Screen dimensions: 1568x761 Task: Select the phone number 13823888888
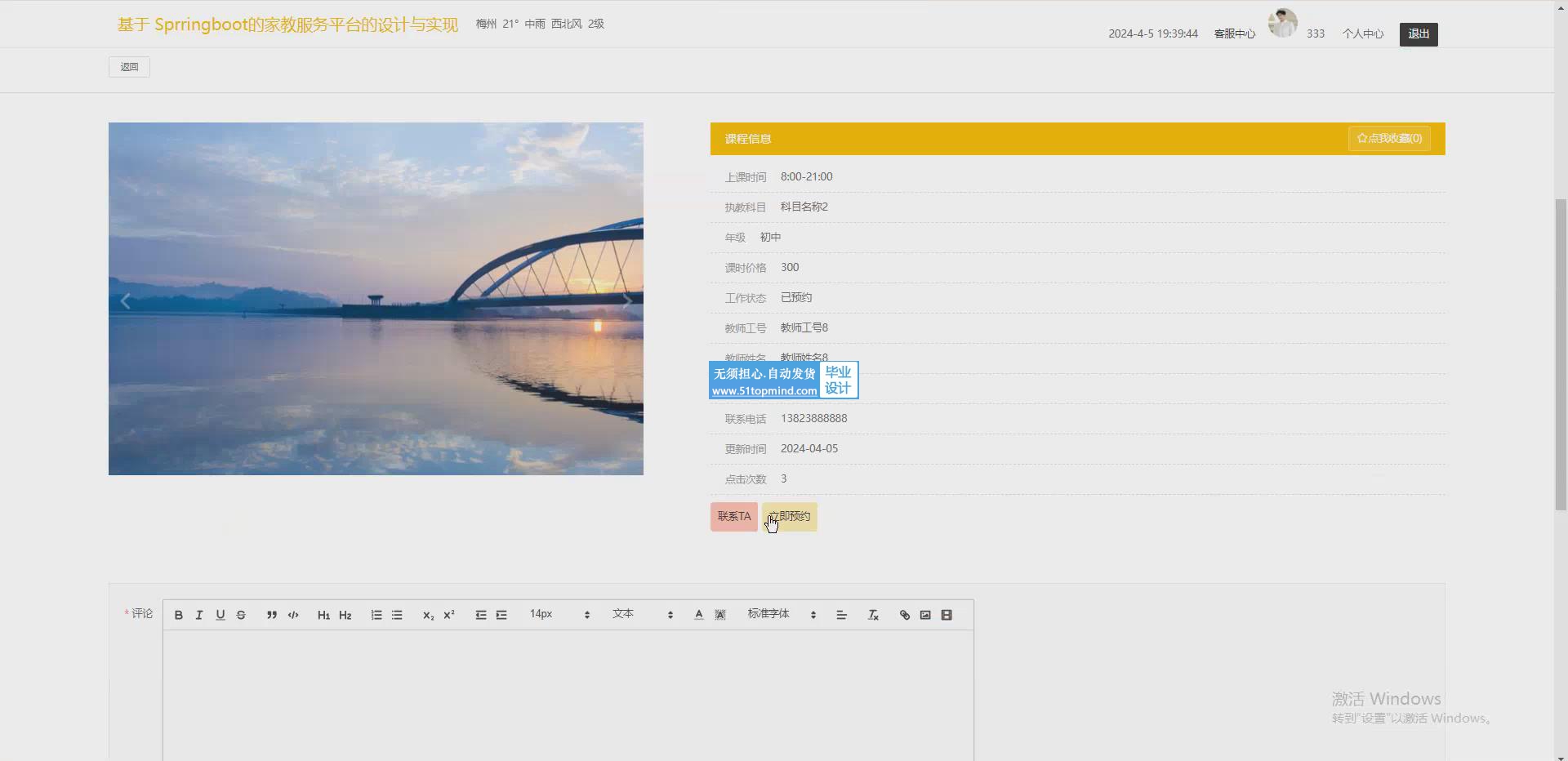tap(813, 418)
